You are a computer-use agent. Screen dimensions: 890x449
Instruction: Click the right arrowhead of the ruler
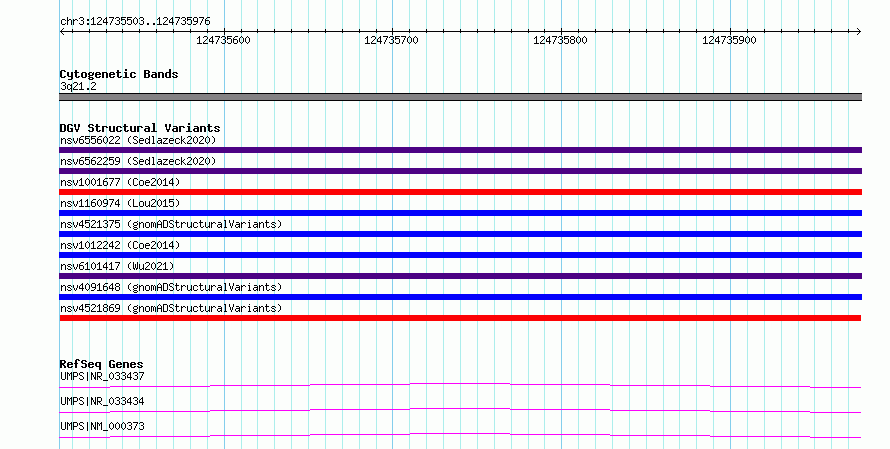[859, 32]
